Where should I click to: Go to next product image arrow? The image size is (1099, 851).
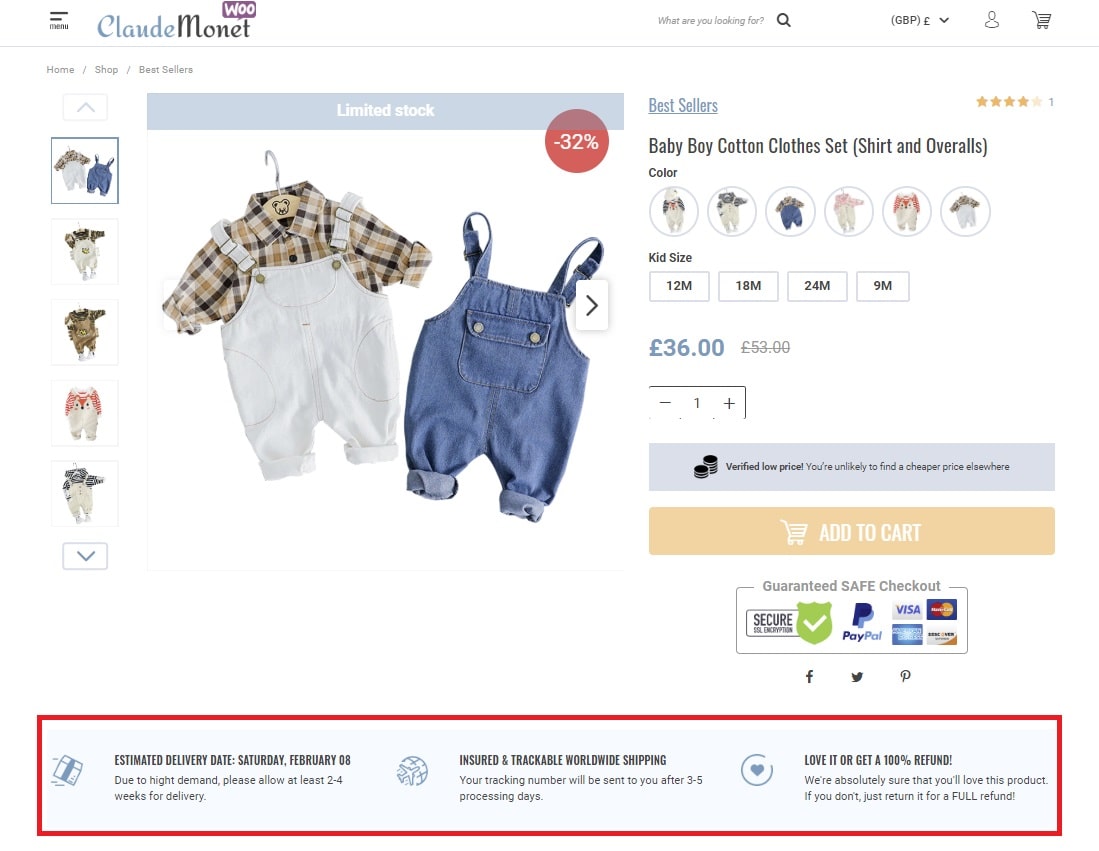592,305
